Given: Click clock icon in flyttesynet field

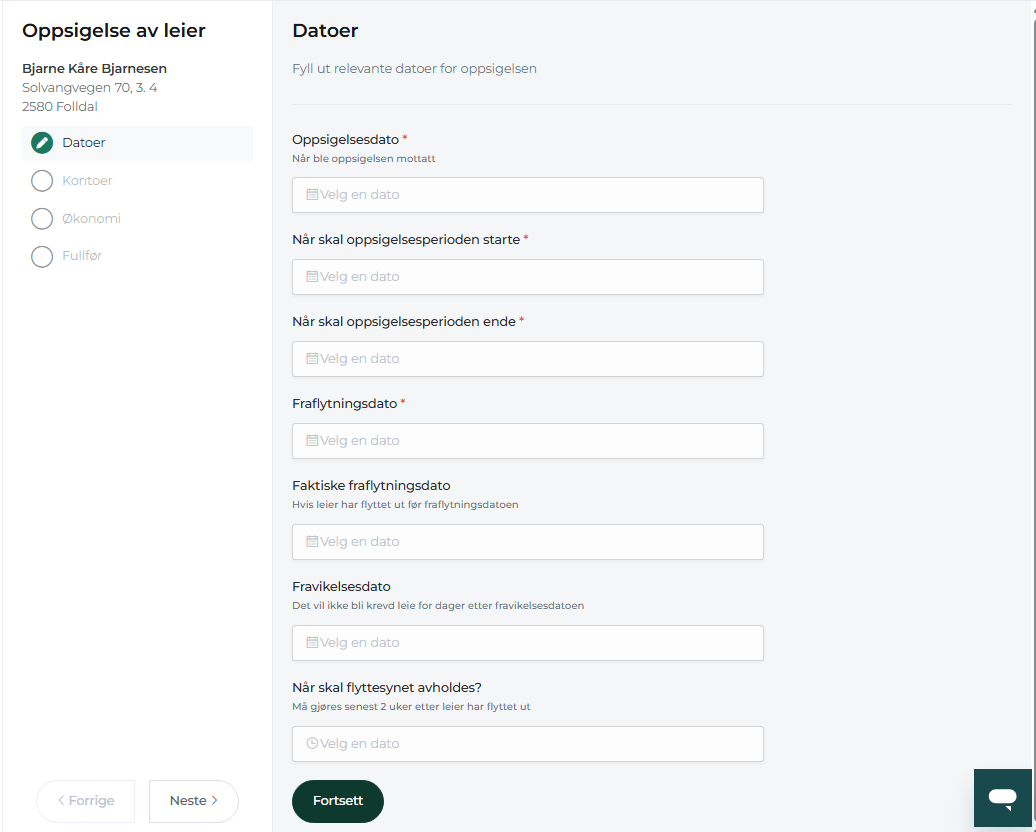Looking at the screenshot, I should (312, 744).
